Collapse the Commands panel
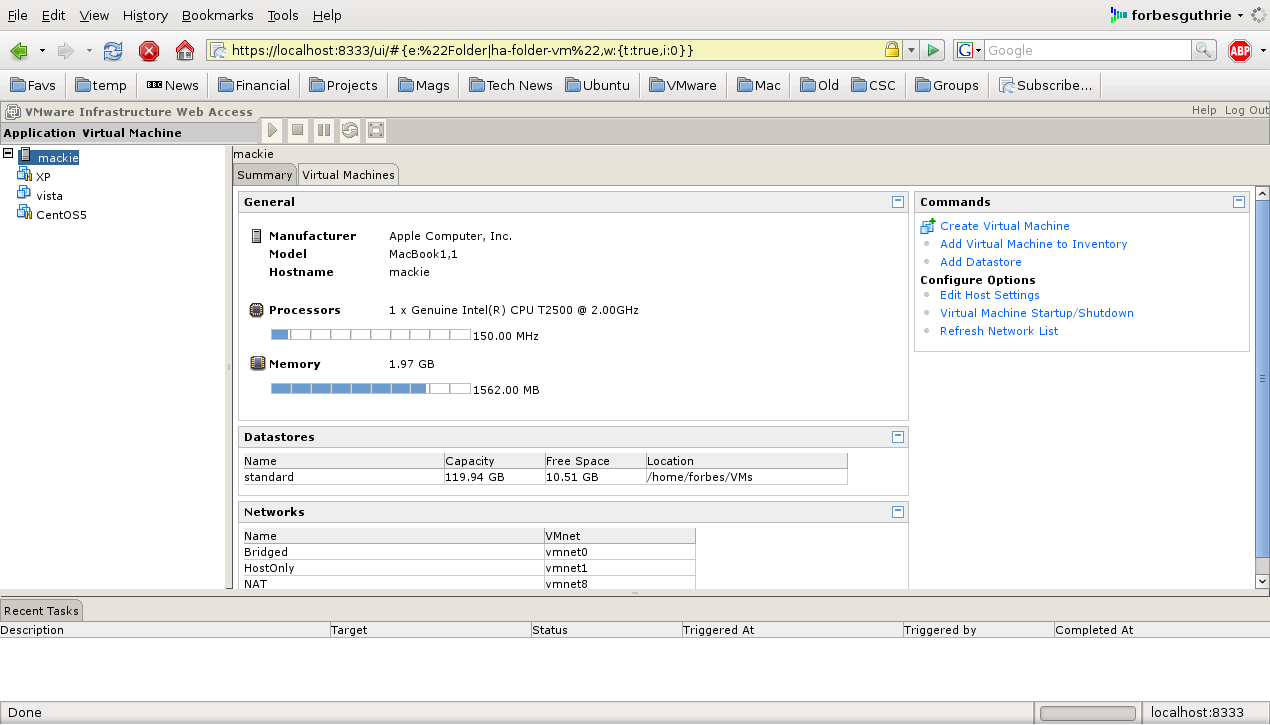The width and height of the screenshot is (1270, 725). coord(1239,202)
